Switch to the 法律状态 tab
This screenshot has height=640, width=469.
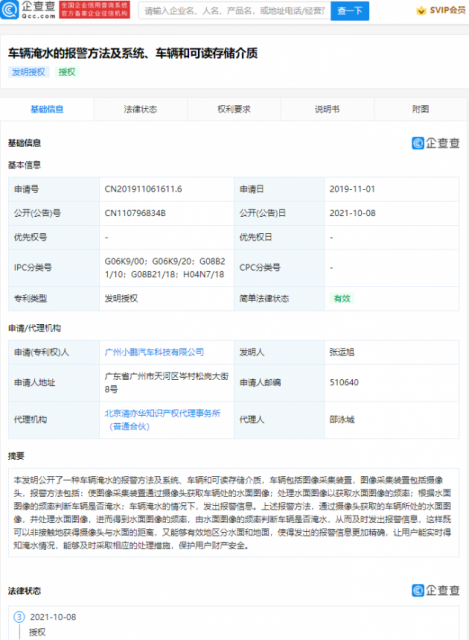tap(140, 109)
